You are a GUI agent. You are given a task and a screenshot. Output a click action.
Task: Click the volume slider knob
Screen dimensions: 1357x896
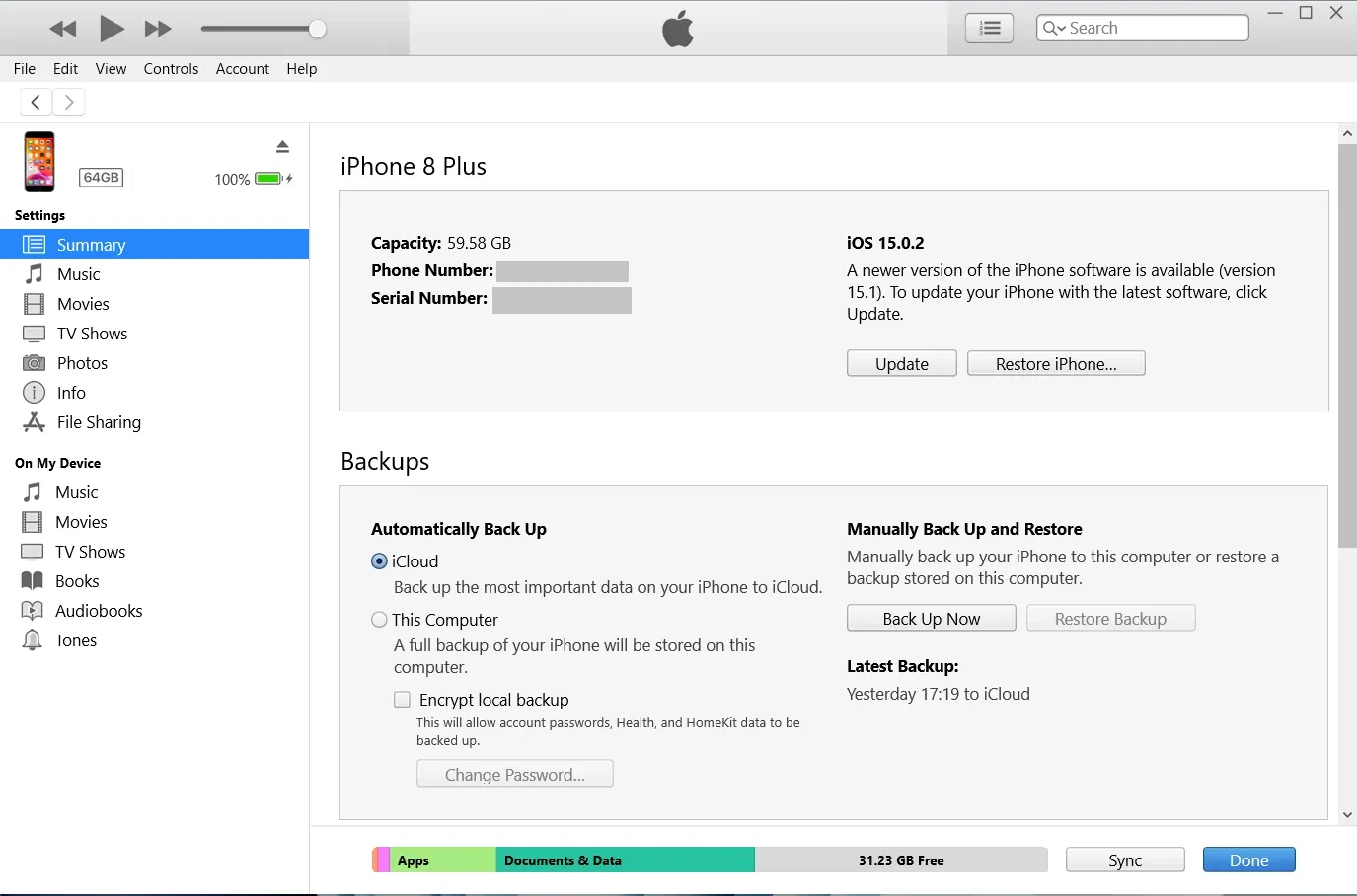coord(317,29)
